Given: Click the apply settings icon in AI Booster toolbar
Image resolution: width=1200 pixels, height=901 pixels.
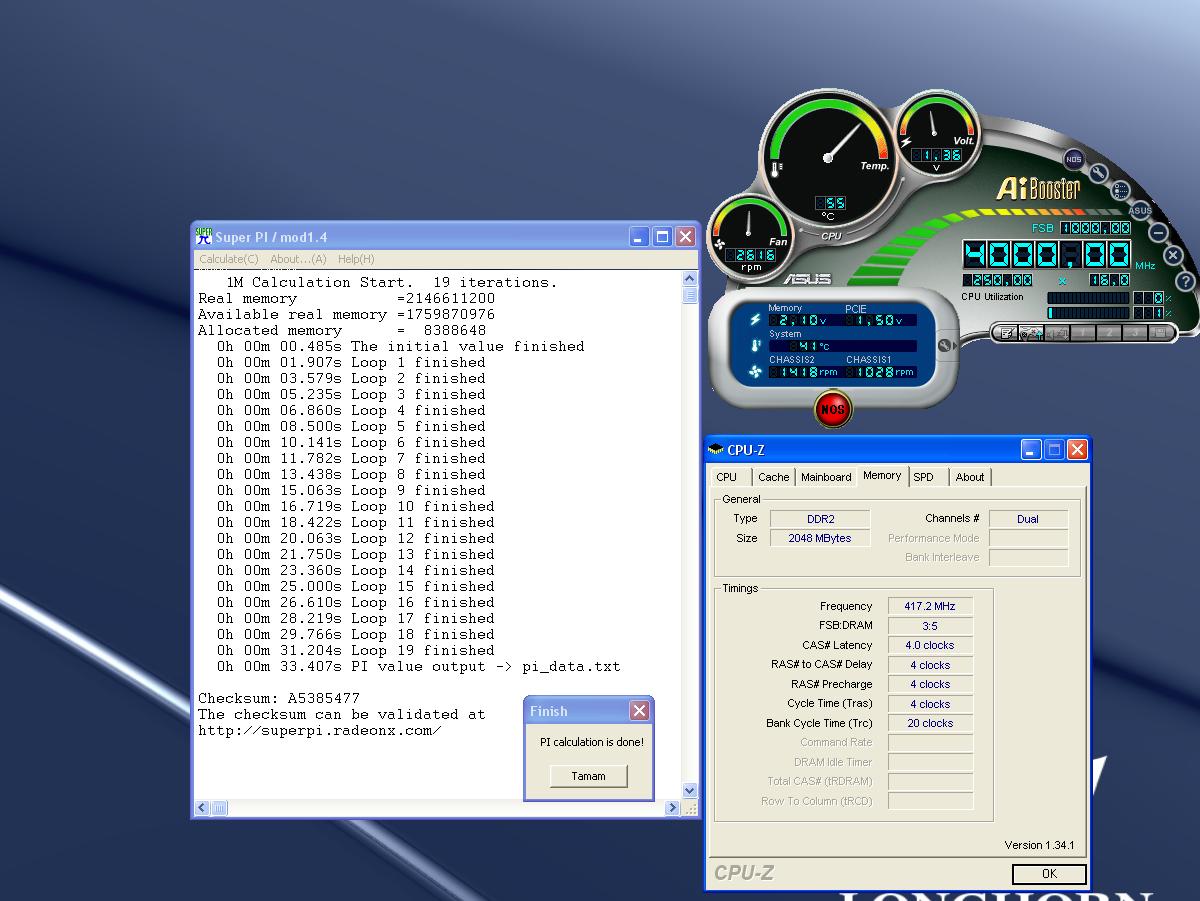Looking at the screenshot, I should pos(1031,333).
